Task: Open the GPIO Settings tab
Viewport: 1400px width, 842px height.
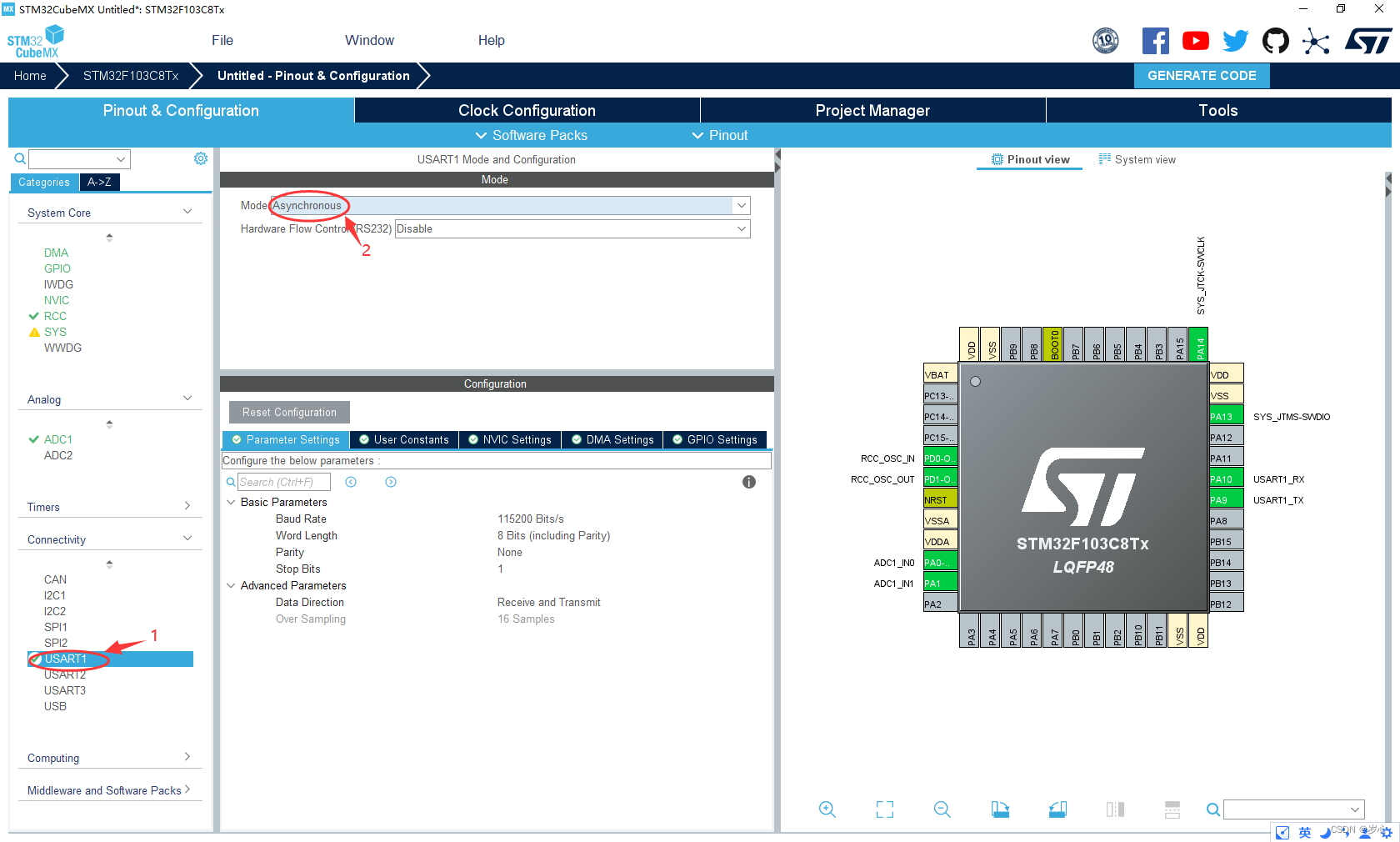Action: 715,439
